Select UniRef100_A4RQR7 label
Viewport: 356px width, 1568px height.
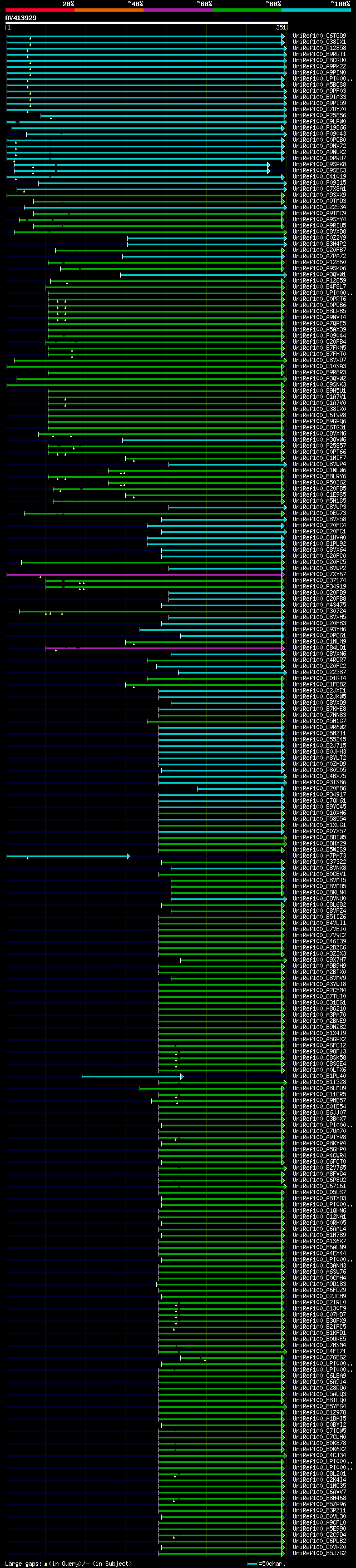tap(319, 660)
